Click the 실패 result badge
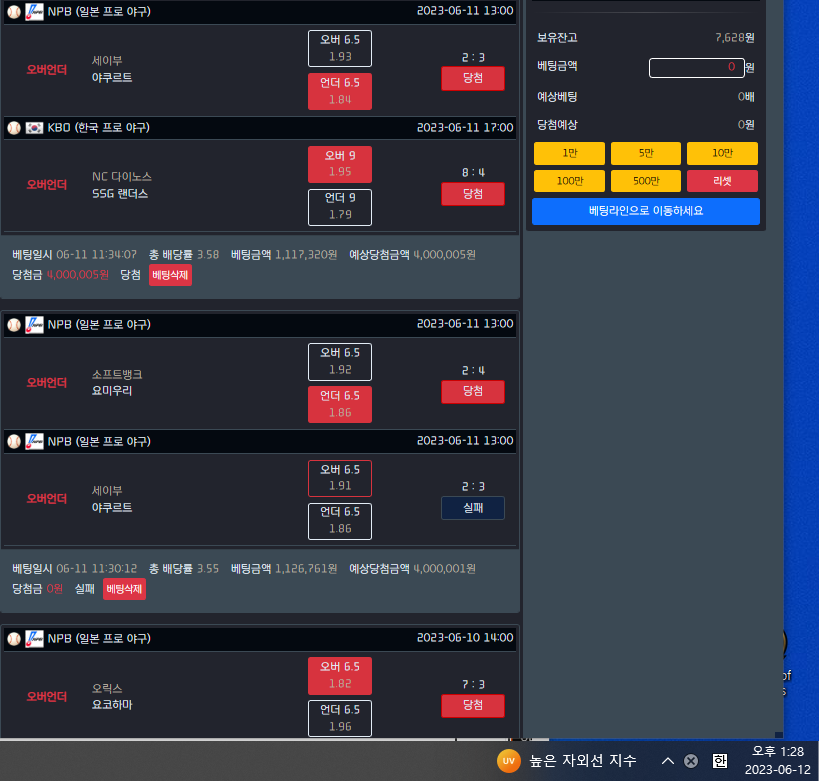The width and height of the screenshot is (819, 781). click(x=473, y=508)
